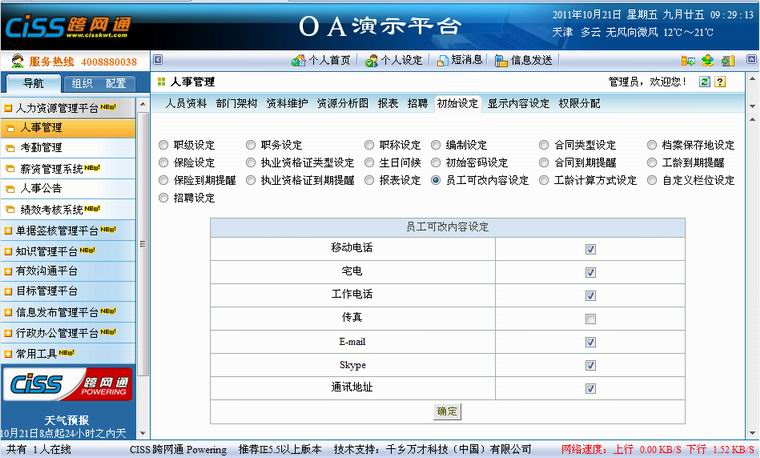Click the green refresh icon beside welcome text

coord(705,82)
